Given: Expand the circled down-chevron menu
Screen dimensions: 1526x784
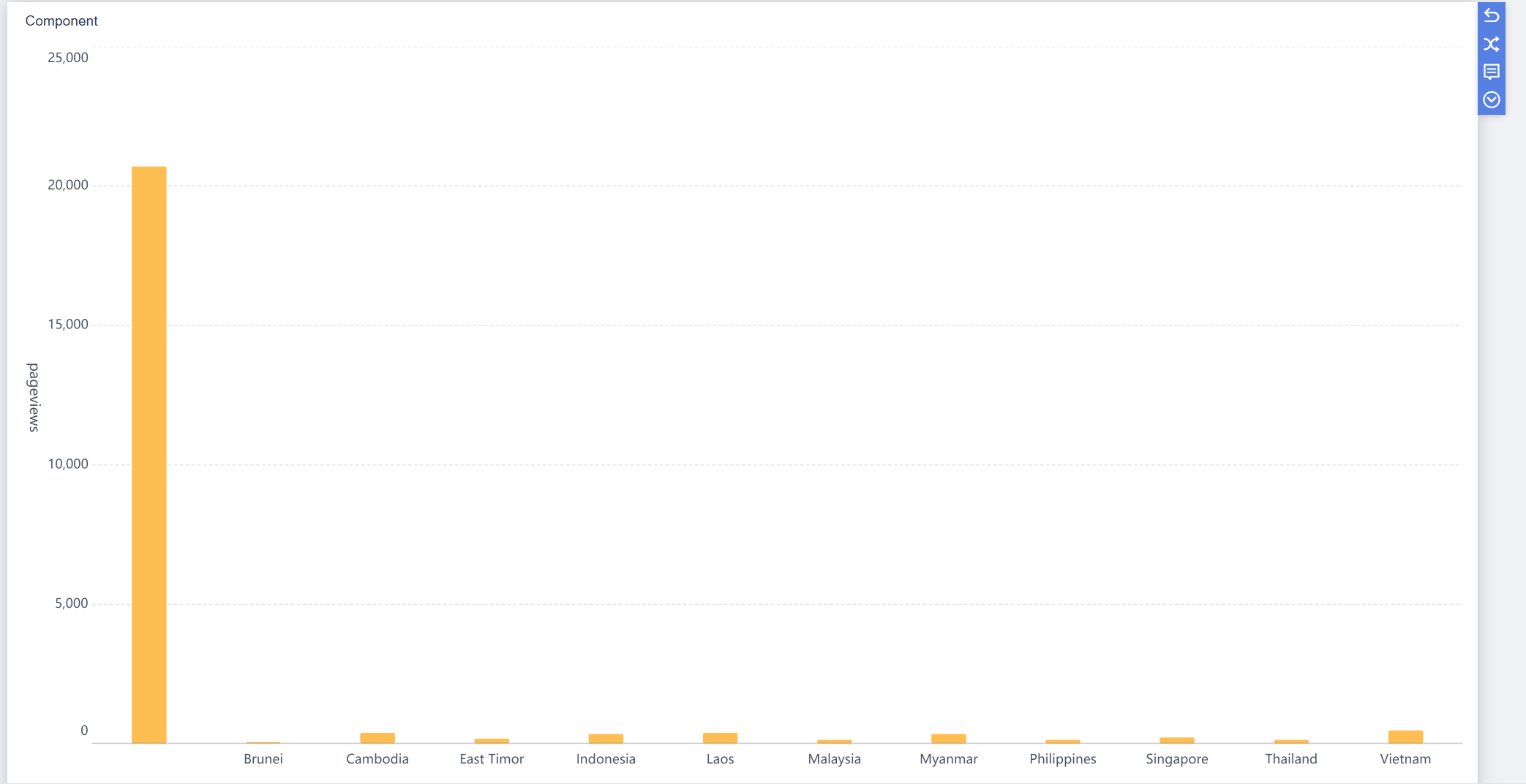Looking at the screenshot, I should [1491, 99].
